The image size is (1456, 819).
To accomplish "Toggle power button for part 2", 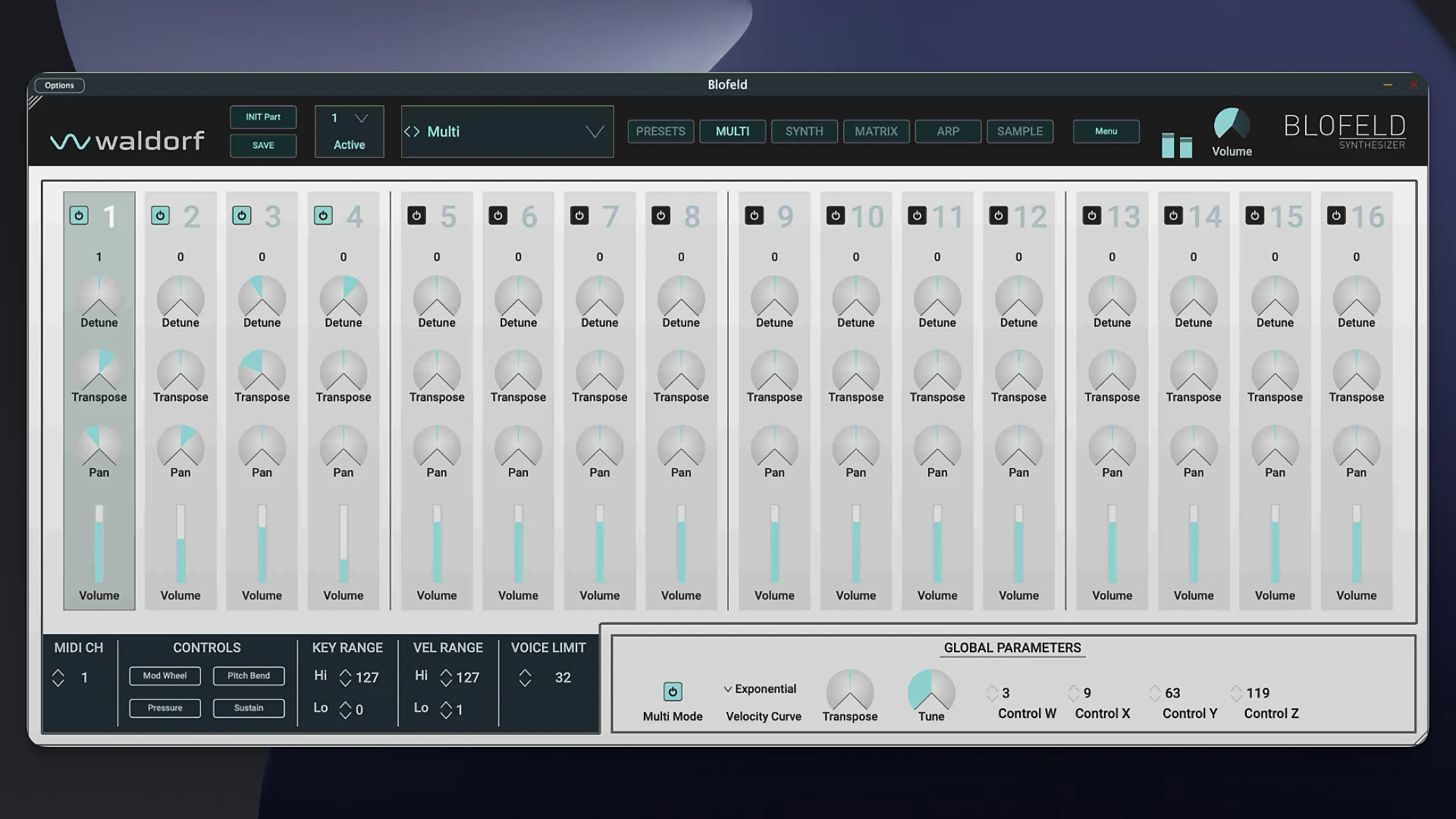I will click(x=160, y=215).
